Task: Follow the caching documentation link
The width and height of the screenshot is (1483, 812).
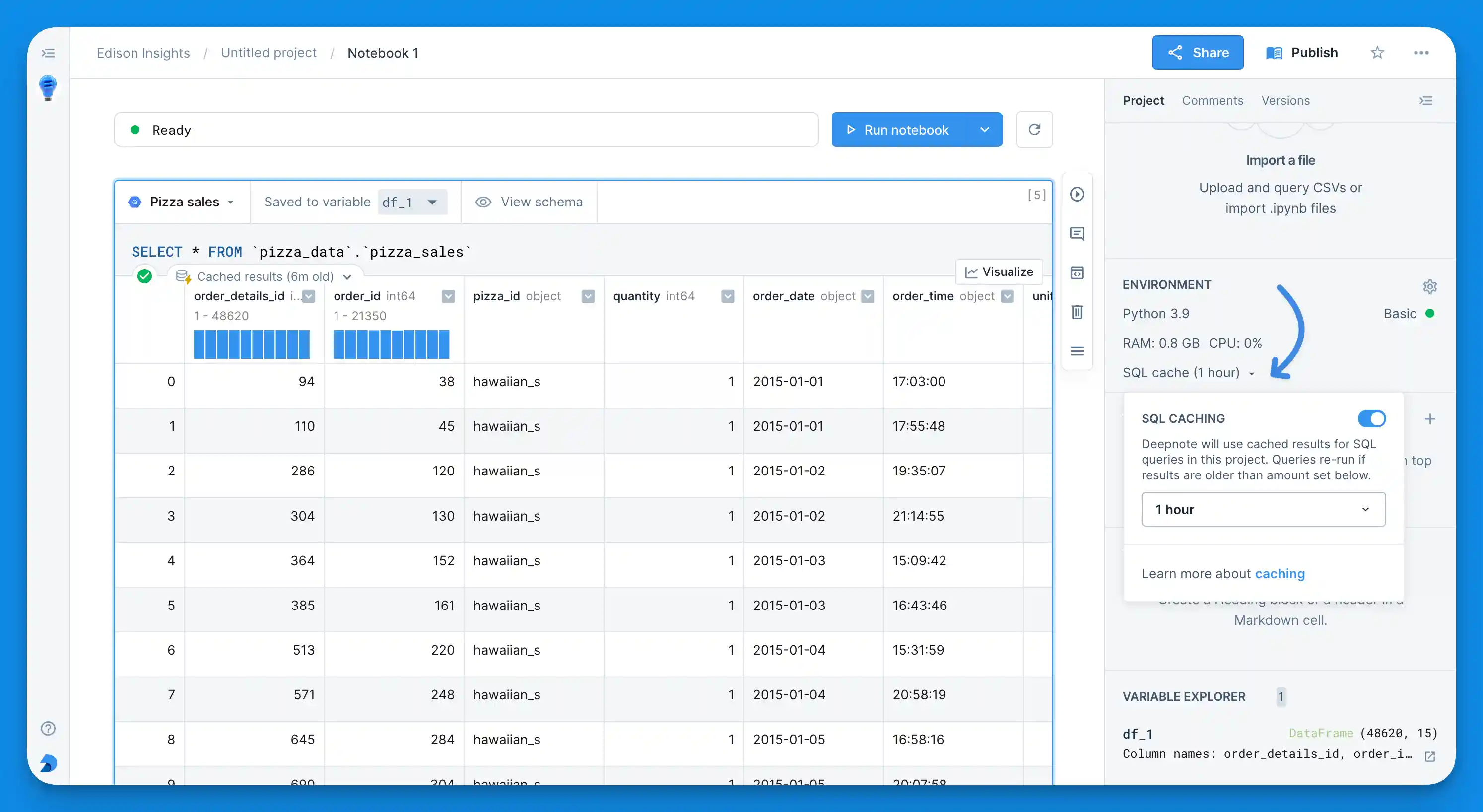Action: tap(1280, 574)
